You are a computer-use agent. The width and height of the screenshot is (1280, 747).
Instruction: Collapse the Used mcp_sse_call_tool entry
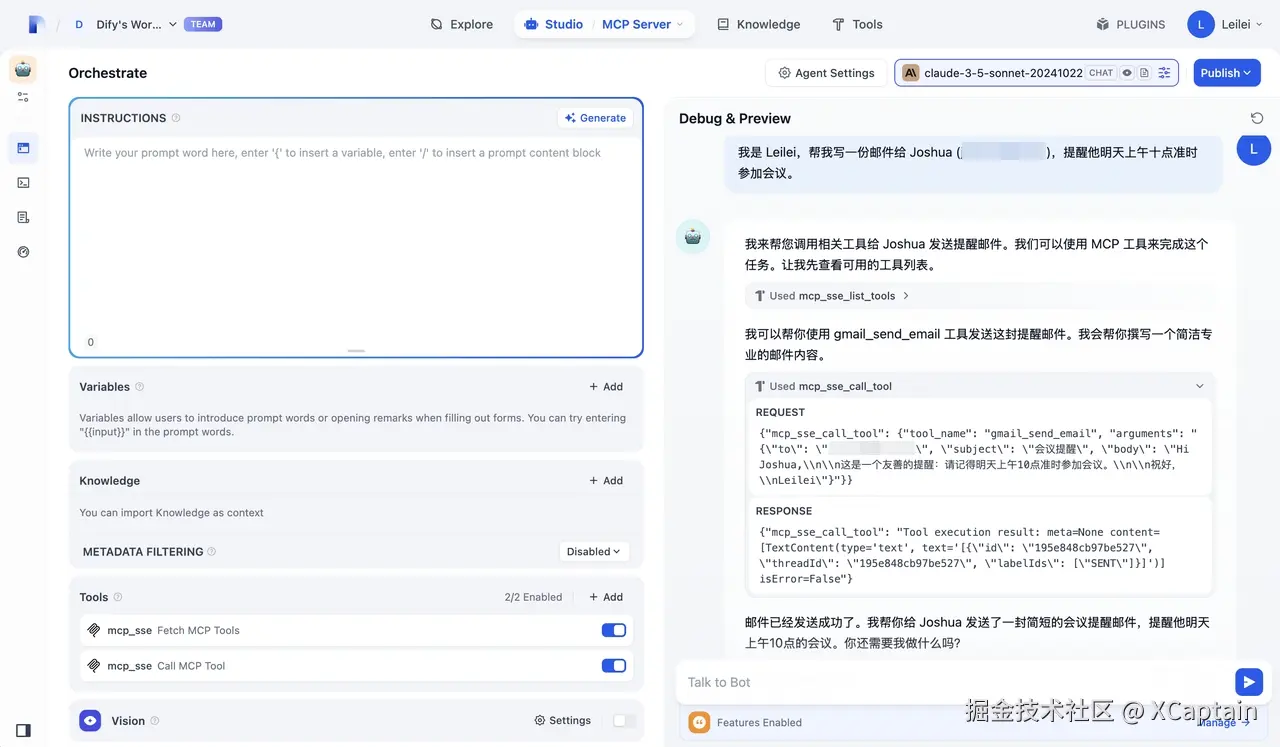980,386
